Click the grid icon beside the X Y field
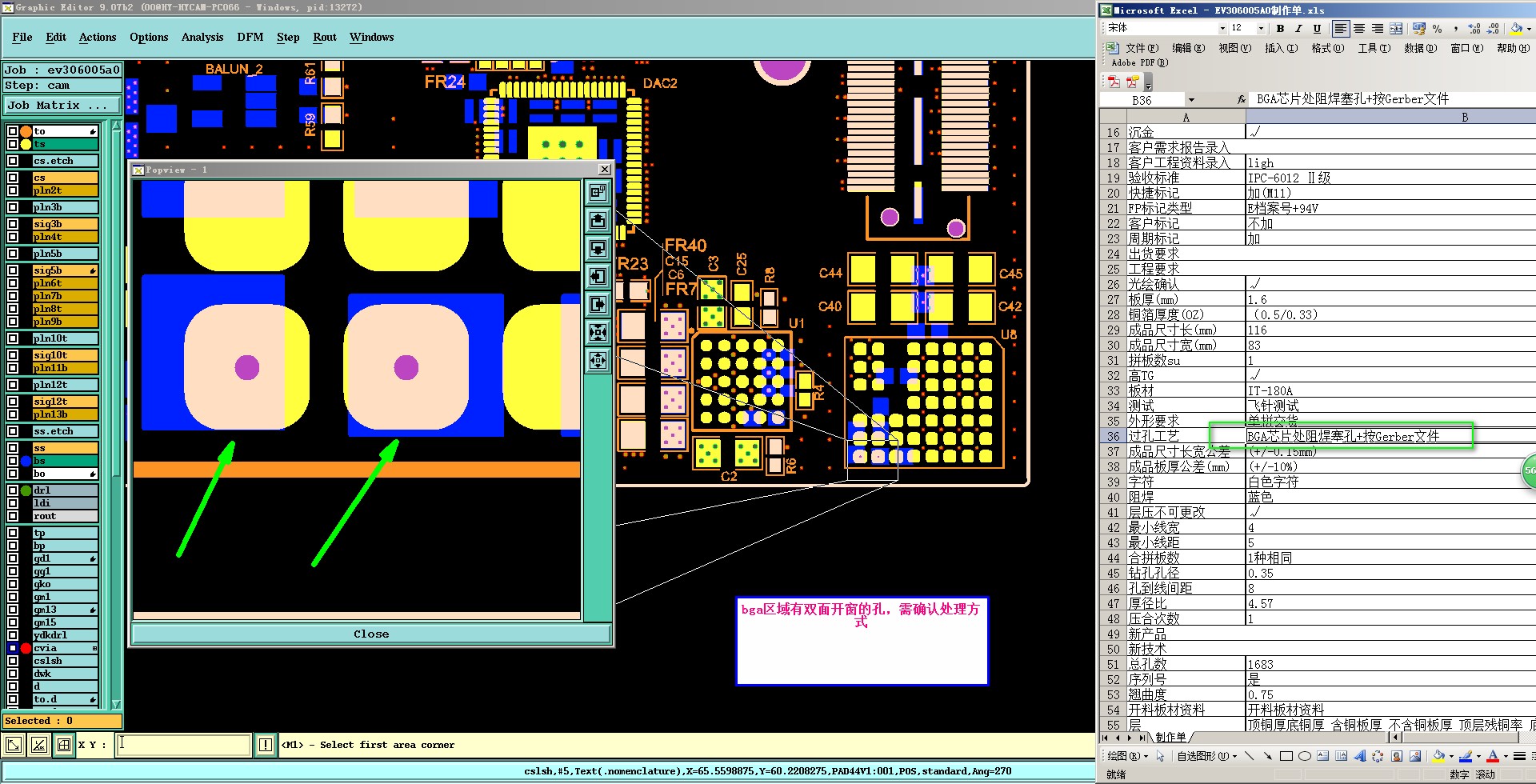This screenshot has width=1536, height=784. [64, 745]
